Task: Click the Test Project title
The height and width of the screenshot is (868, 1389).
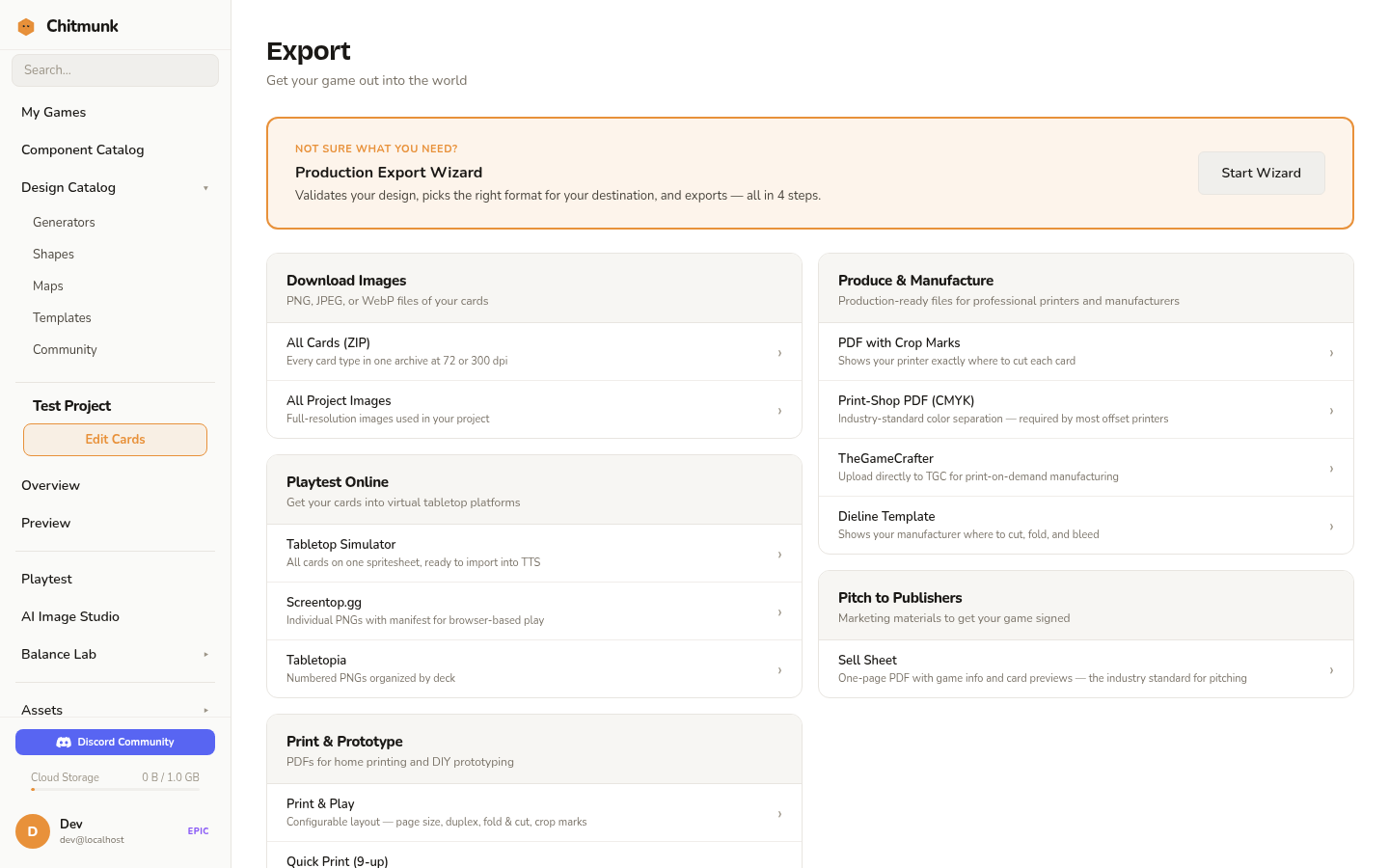Action: [x=71, y=406]
